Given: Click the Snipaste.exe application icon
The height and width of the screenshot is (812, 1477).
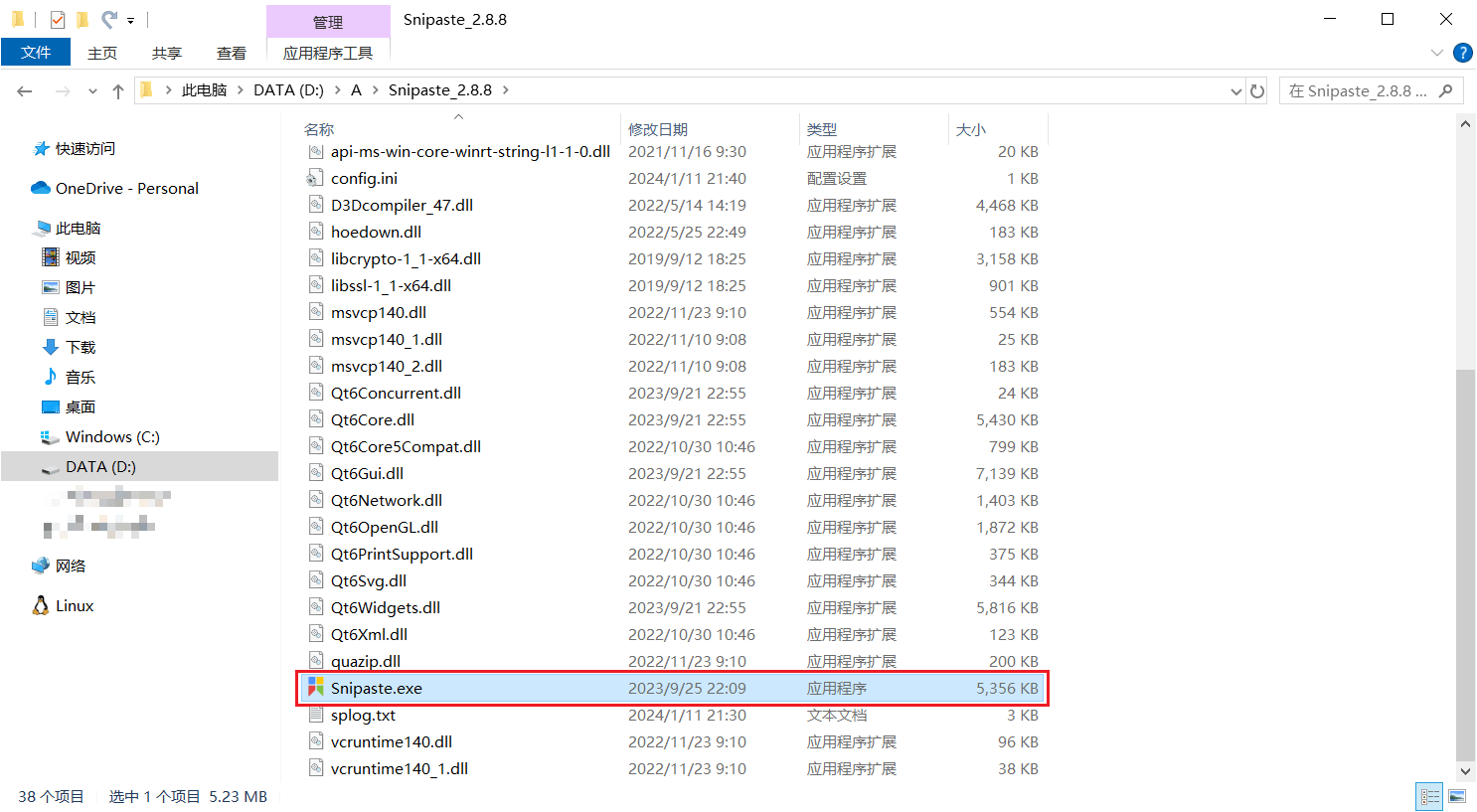Looking at the screenshot, I should [x=316, y=688].
